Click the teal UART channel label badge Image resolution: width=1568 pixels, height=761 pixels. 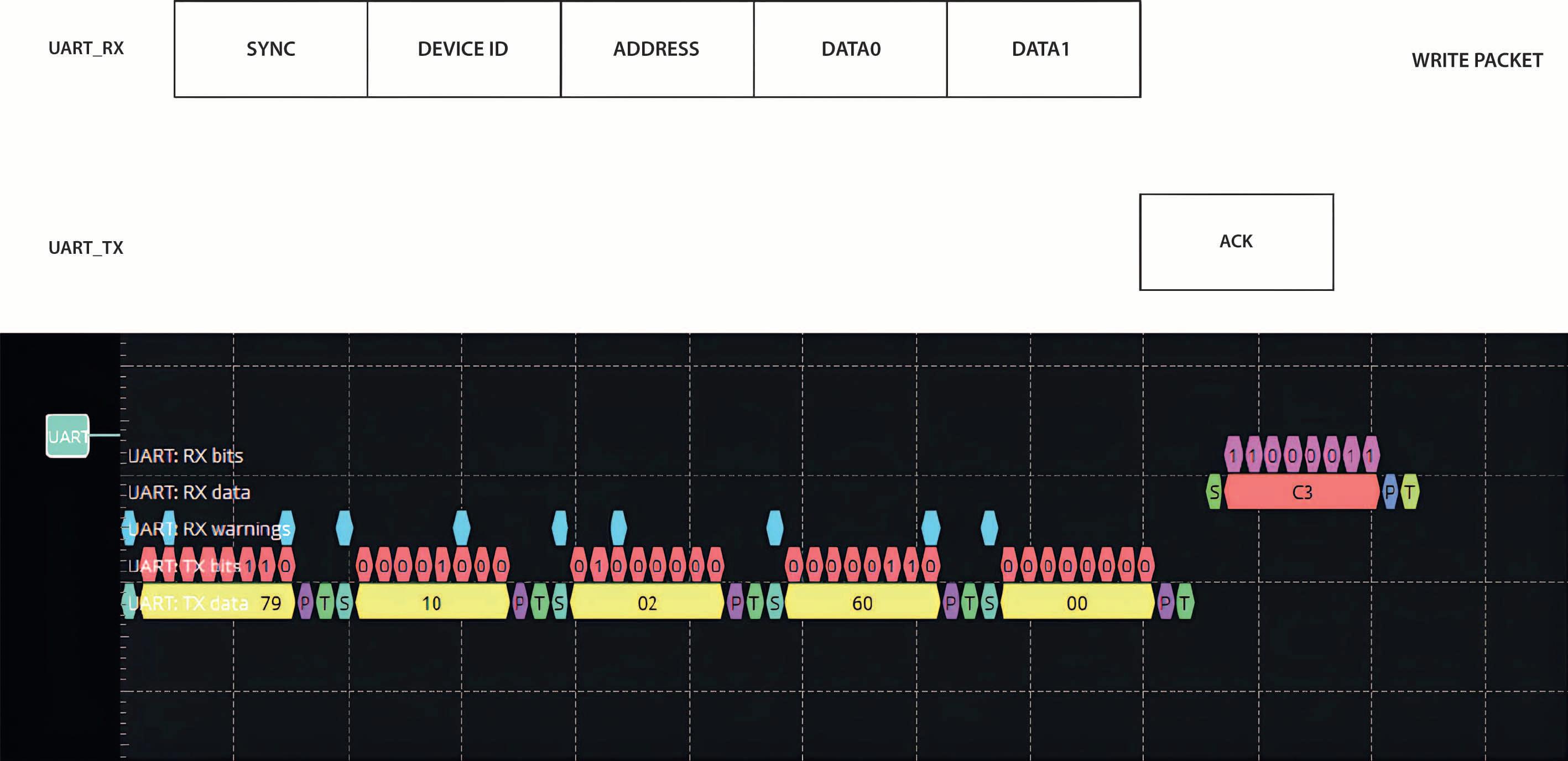67,436
